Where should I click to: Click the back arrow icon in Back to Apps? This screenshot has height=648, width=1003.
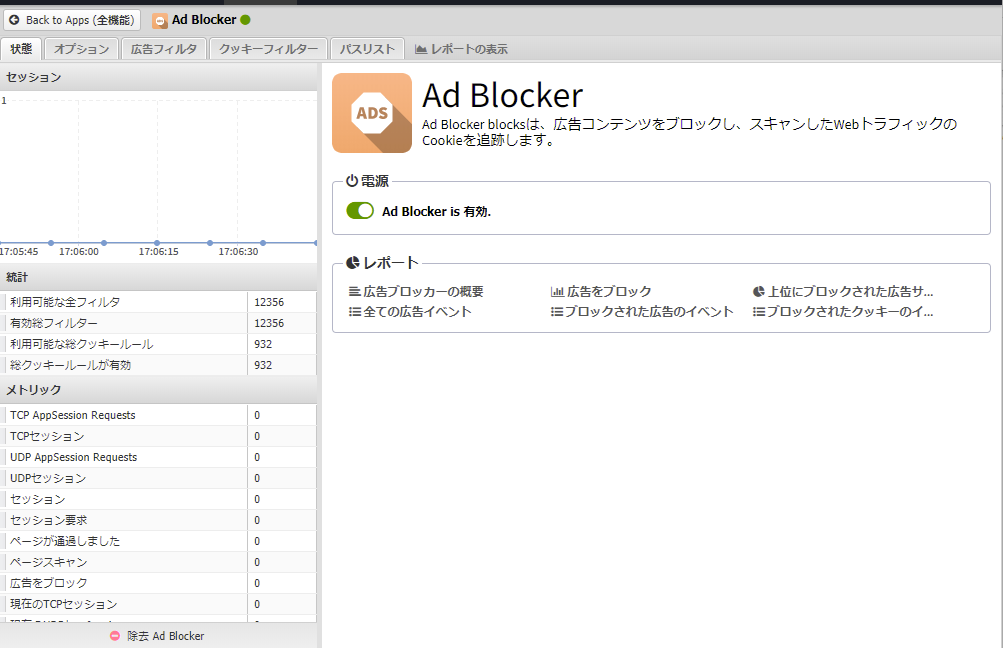coord(14,20)
